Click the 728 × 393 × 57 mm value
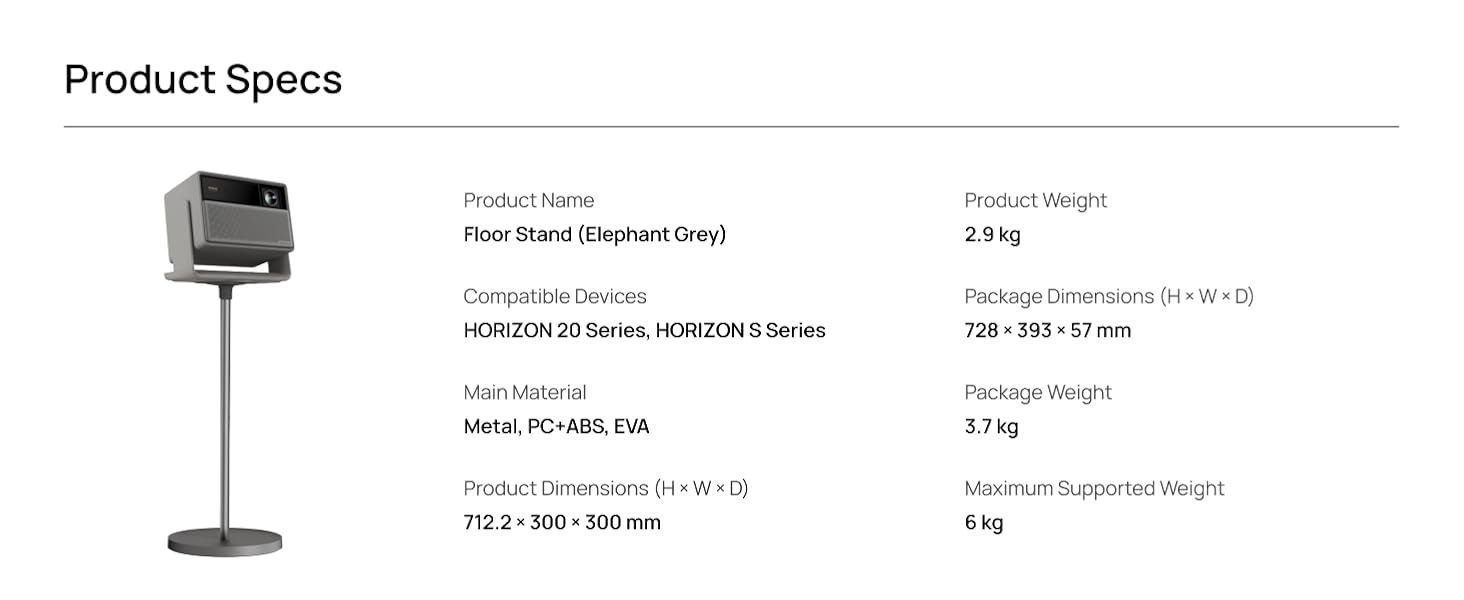 click(x=1047, y=330)
